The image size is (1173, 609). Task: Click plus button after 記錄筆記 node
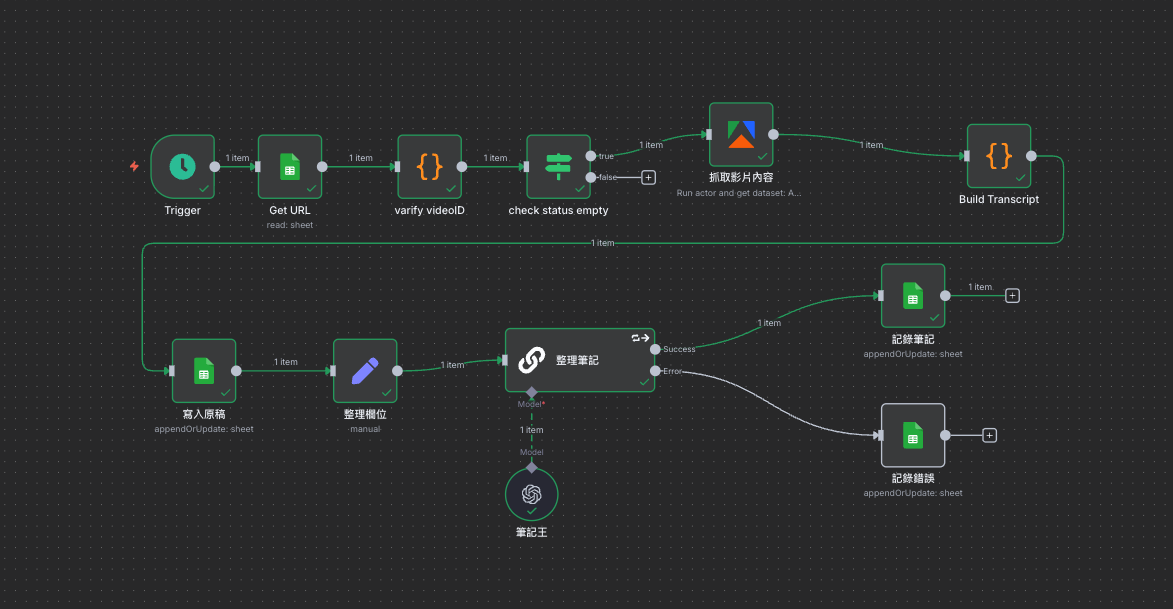tap(1012, 295)
